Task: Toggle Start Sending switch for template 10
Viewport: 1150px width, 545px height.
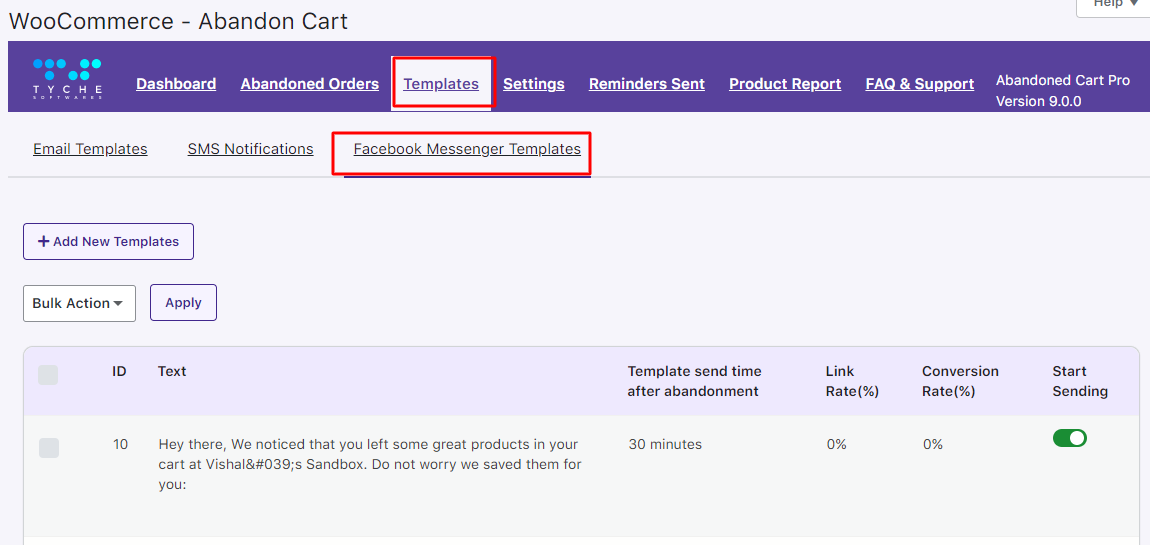Action: click(1069, 438)
